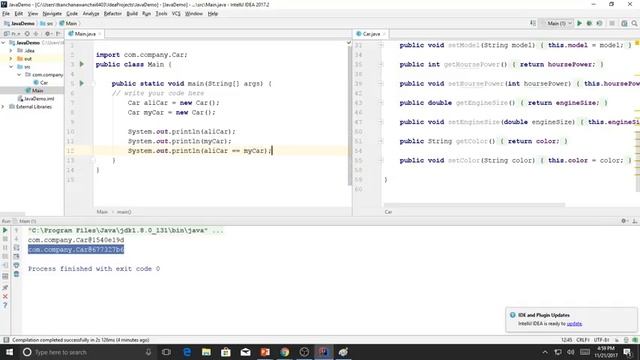Open Project view selector dropdown
Image resolution: width=640 pixels, height=360 pixels.
(12, 34)
